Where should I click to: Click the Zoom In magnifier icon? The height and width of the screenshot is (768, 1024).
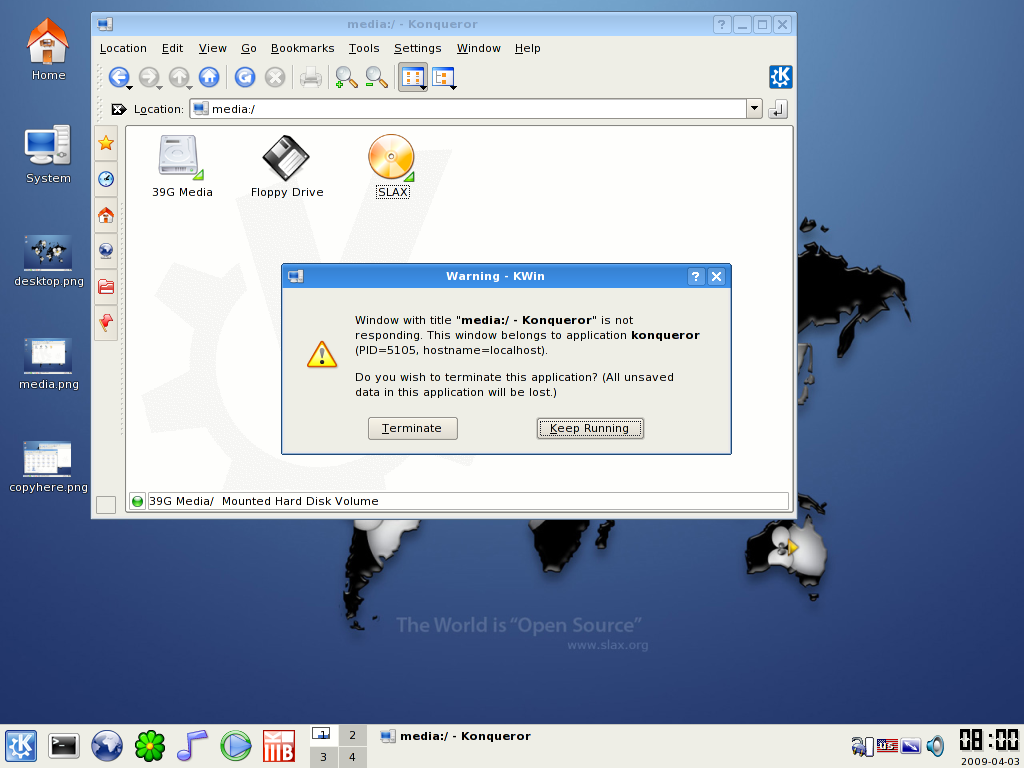[x=346, y=77]
